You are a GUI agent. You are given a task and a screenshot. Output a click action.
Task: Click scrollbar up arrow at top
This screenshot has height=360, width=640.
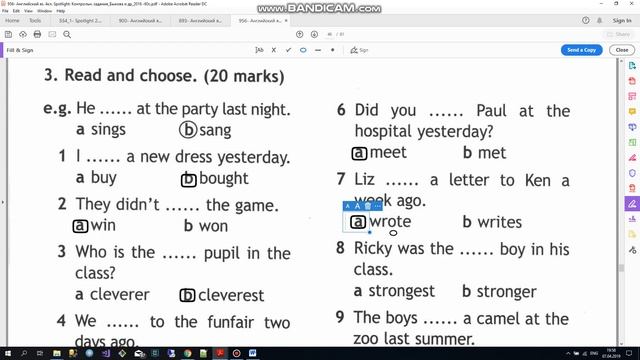621,61
